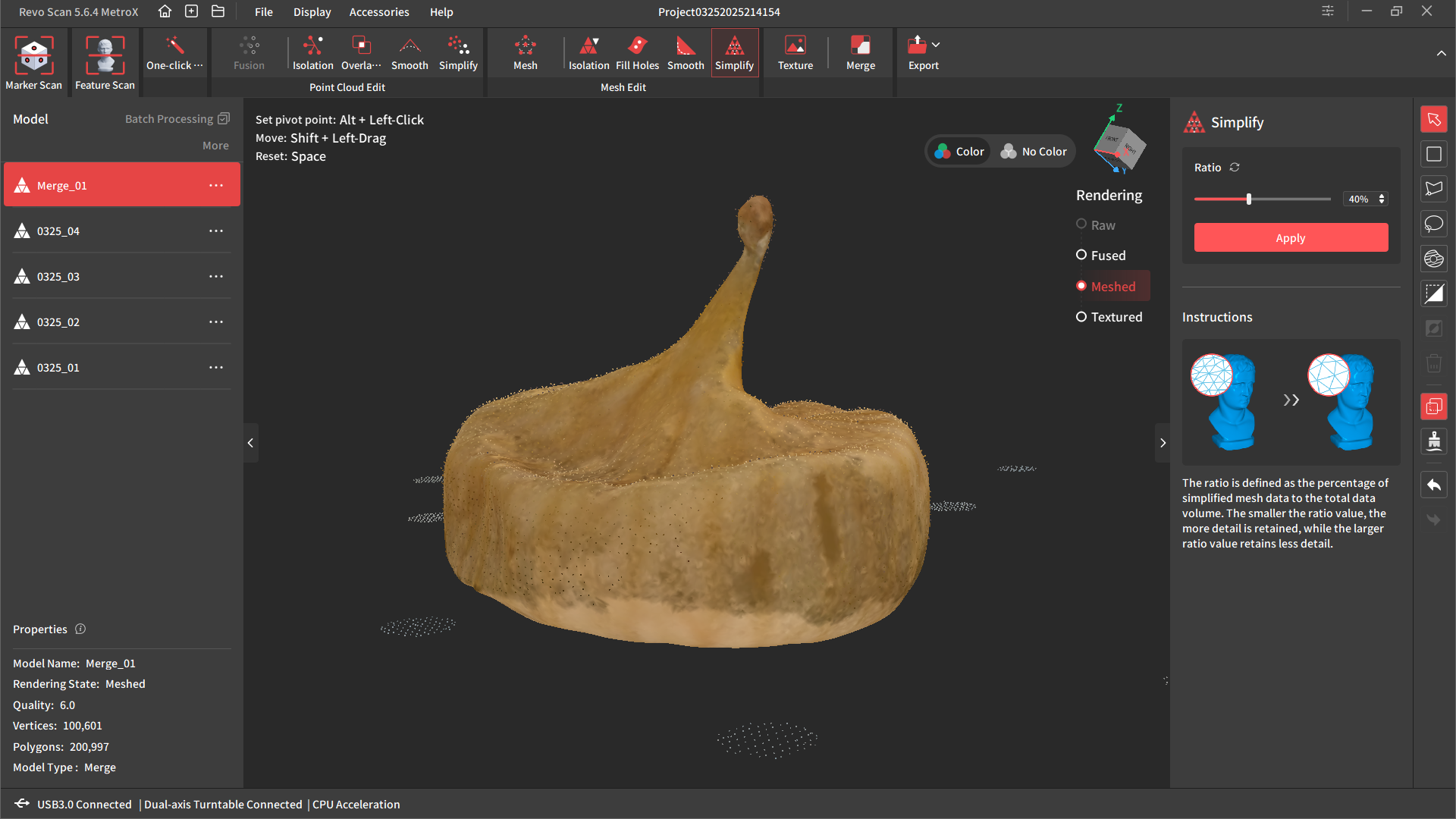This screenshot has height=819, width=1456.
Task: Open the Merge tool
Action: pos(860,53)
